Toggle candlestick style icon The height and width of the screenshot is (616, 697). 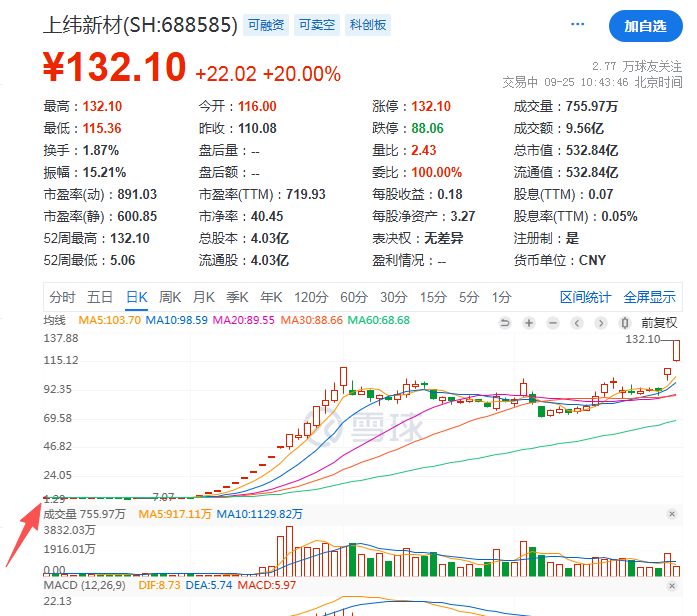625,323
